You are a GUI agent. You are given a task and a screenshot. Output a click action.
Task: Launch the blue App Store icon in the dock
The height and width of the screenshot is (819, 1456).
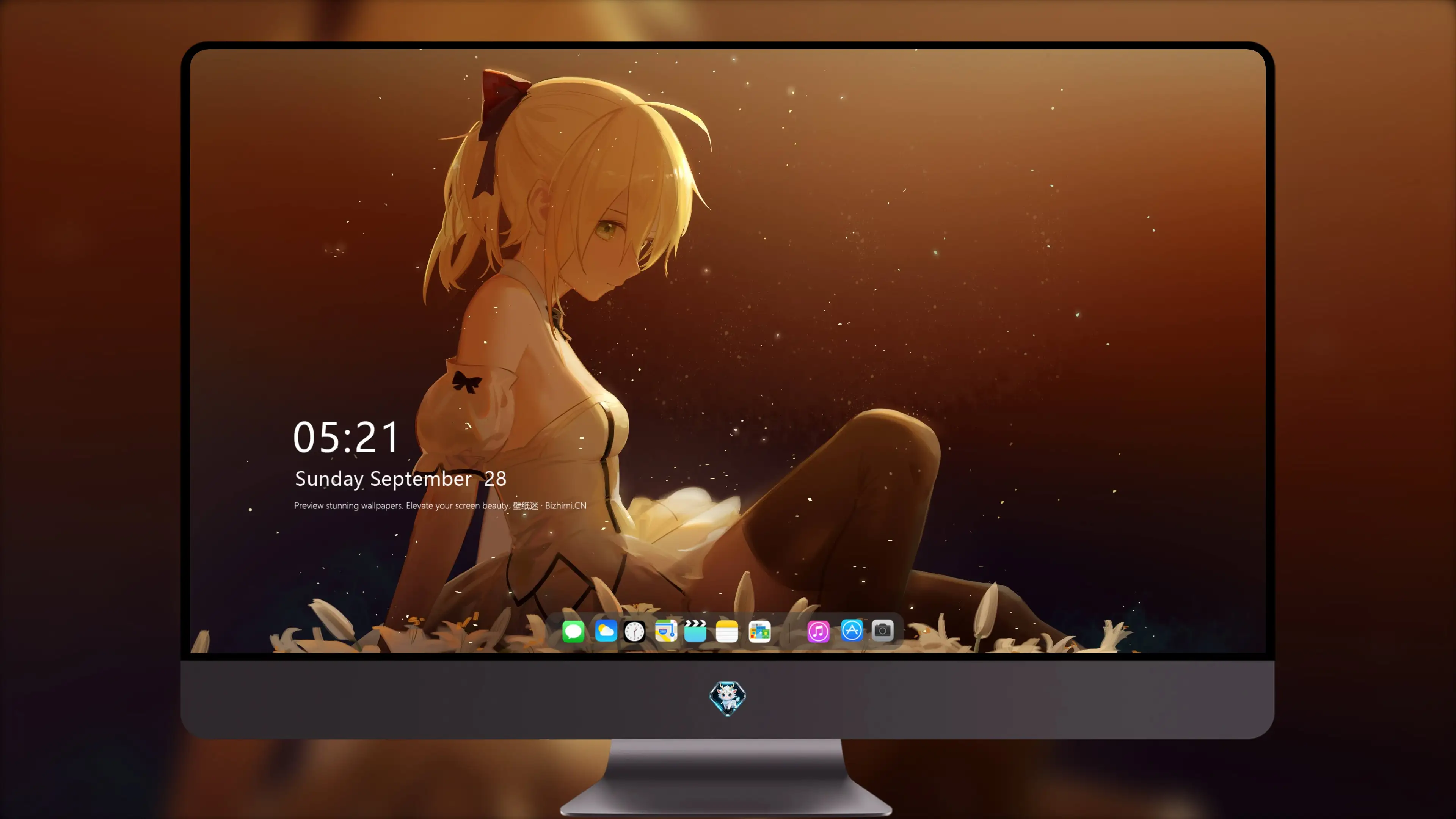(852, 631)
